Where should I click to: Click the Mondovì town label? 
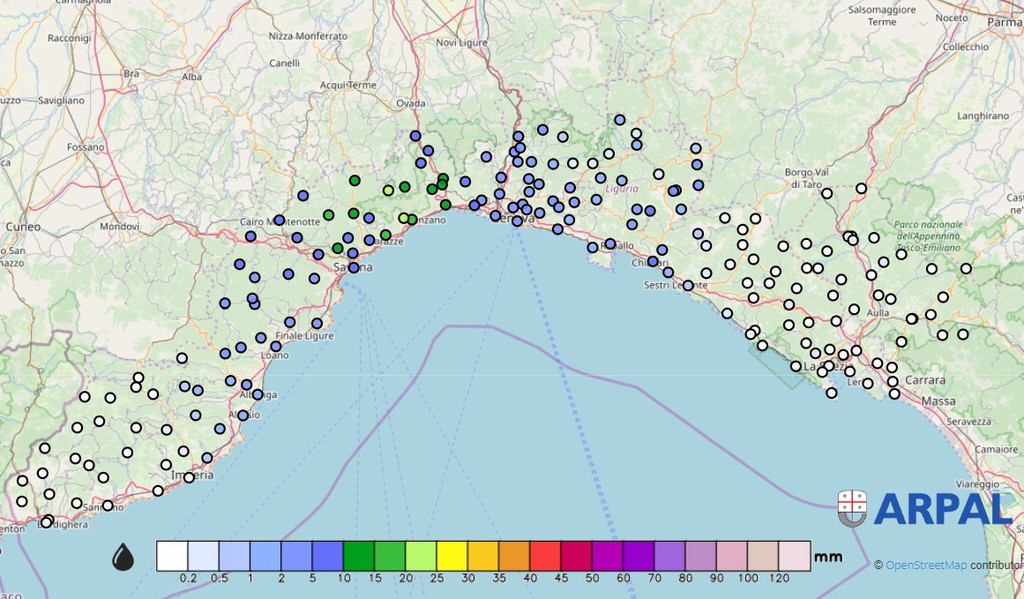click(120, 227)
